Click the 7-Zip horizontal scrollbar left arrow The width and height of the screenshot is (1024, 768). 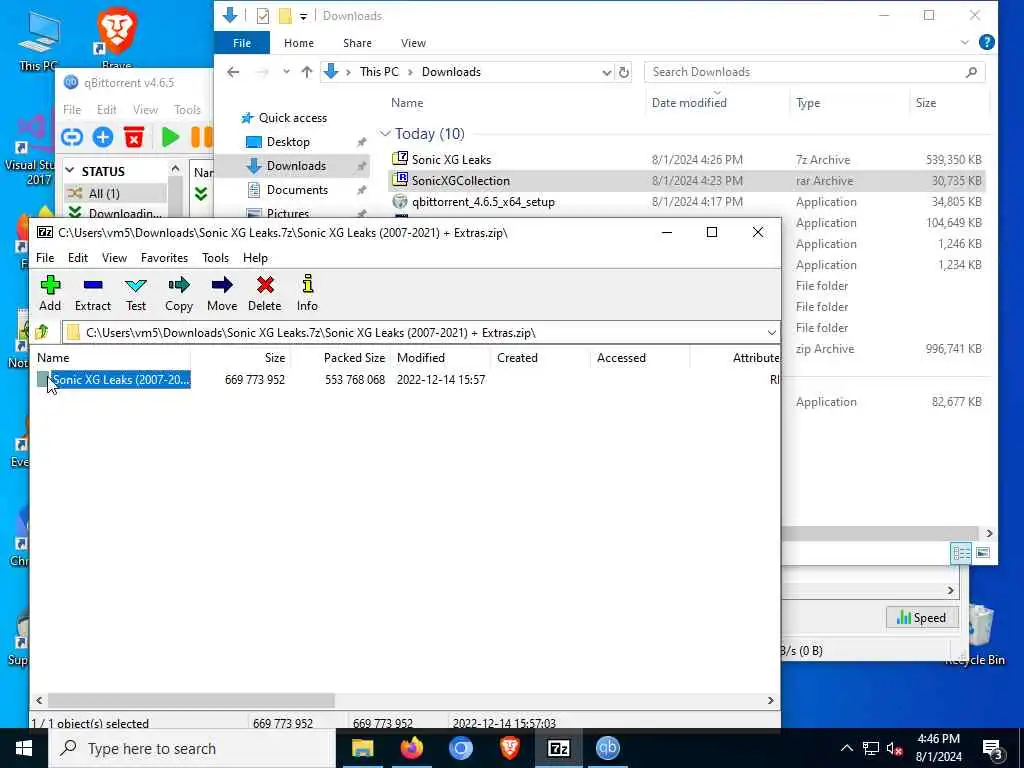[x=39, y=700]
